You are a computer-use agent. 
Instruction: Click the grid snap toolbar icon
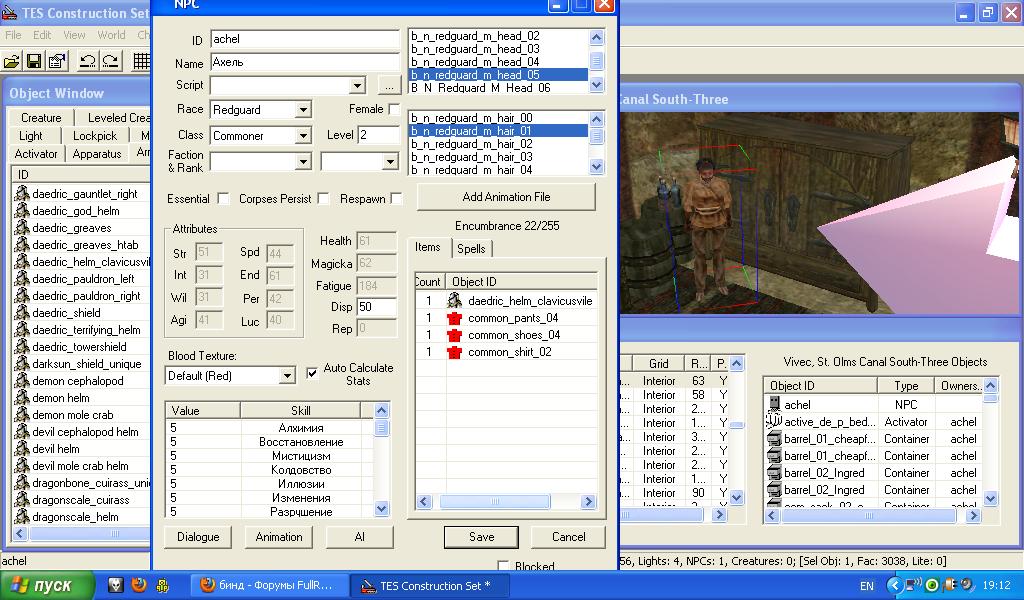142,61
